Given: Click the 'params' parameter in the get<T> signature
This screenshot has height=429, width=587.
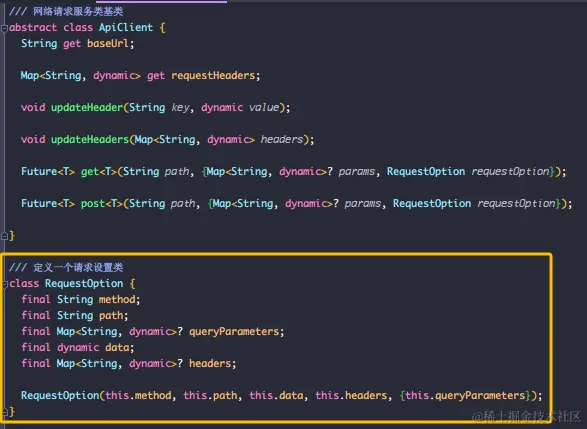Looking at the screenshot, I should coord(357,172).
